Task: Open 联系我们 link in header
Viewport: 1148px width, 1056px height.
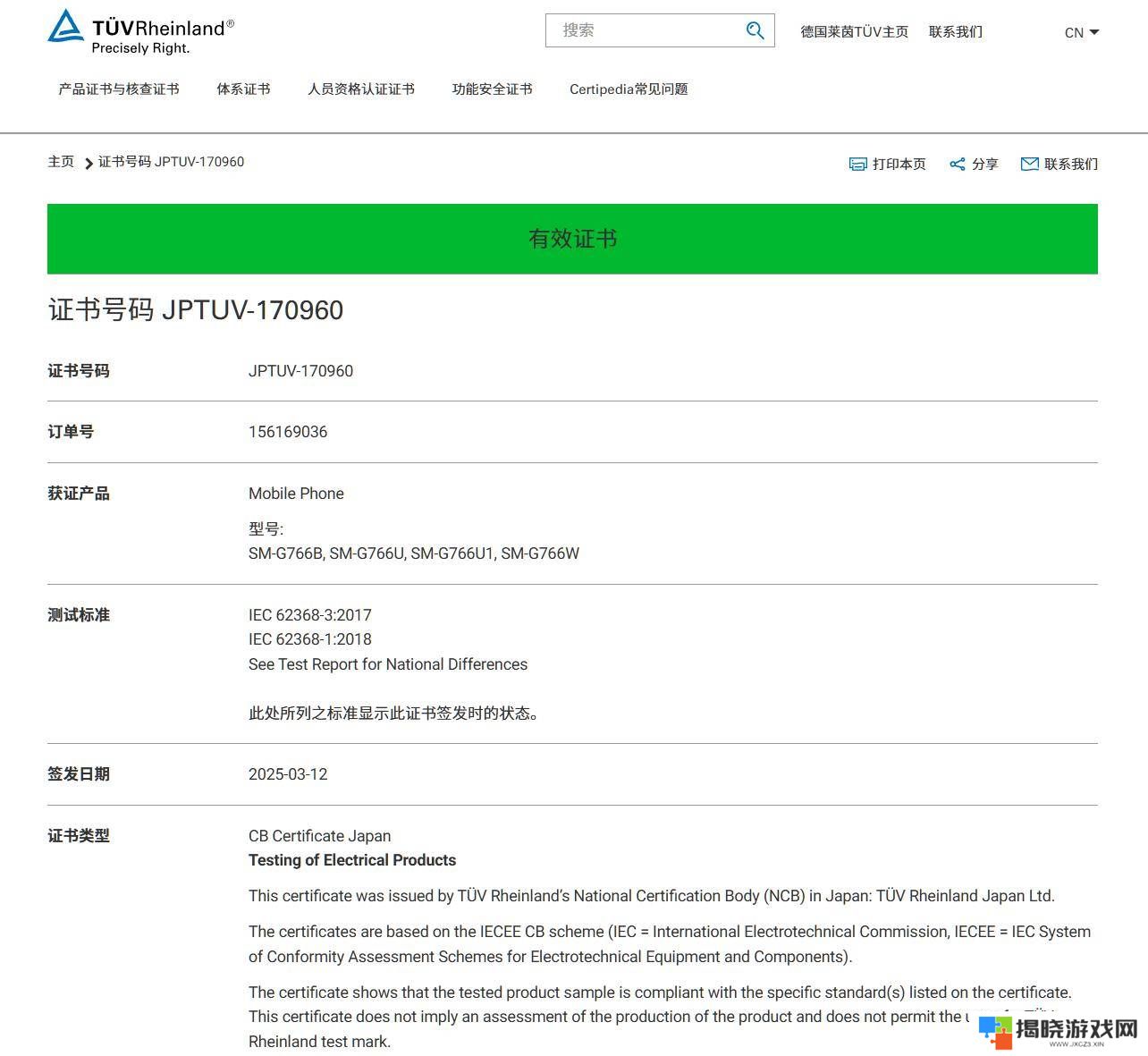Action: (956, 31)
